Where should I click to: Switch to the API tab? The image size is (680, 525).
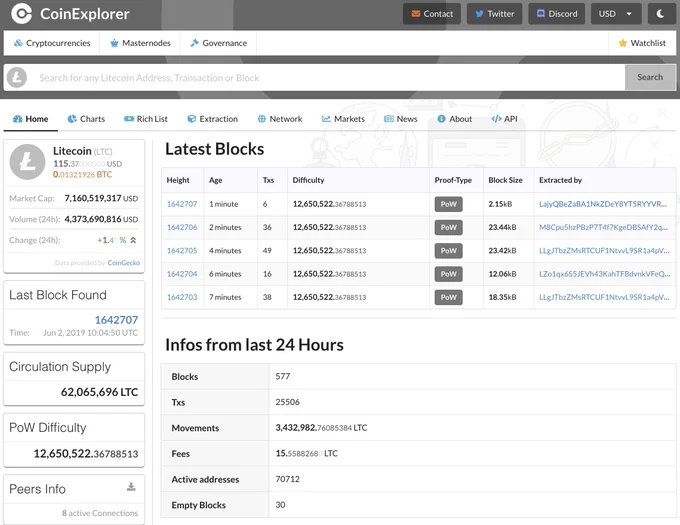(x=504, y=119)
